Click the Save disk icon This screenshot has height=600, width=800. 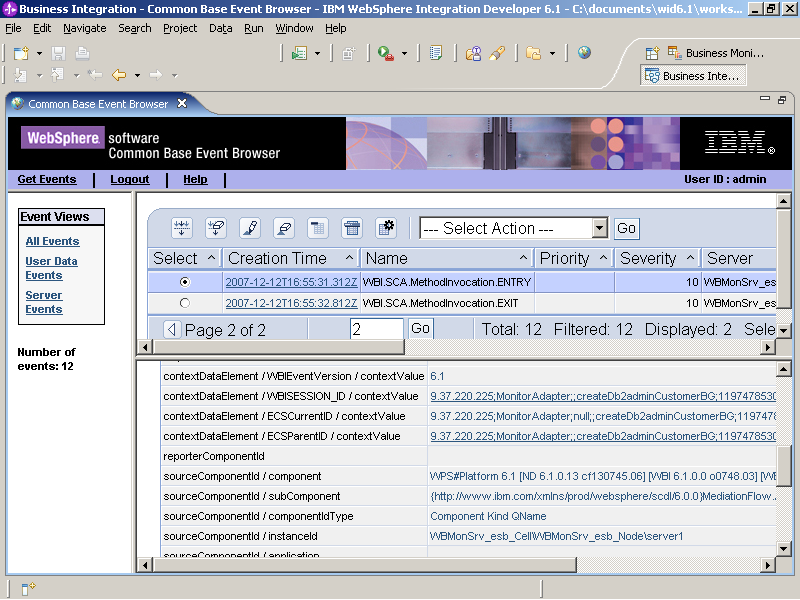pyautogui.click(x=59, y=53)
